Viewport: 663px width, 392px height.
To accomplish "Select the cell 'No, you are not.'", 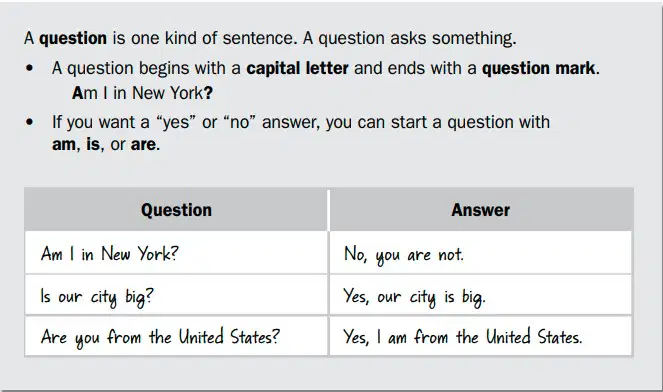I will point(481,253).
